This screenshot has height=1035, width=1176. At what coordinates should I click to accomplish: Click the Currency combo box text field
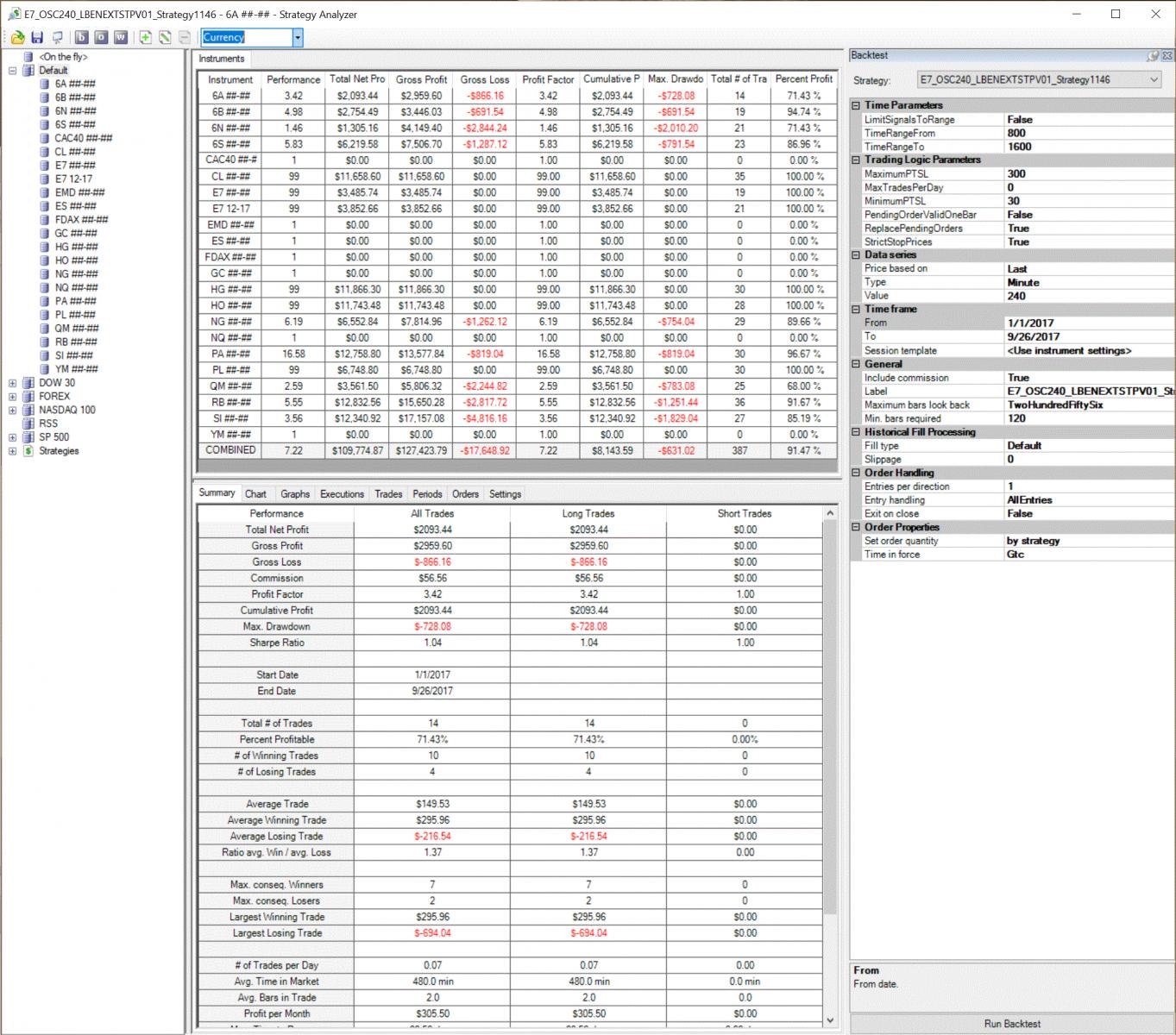[x=247, y=37]
